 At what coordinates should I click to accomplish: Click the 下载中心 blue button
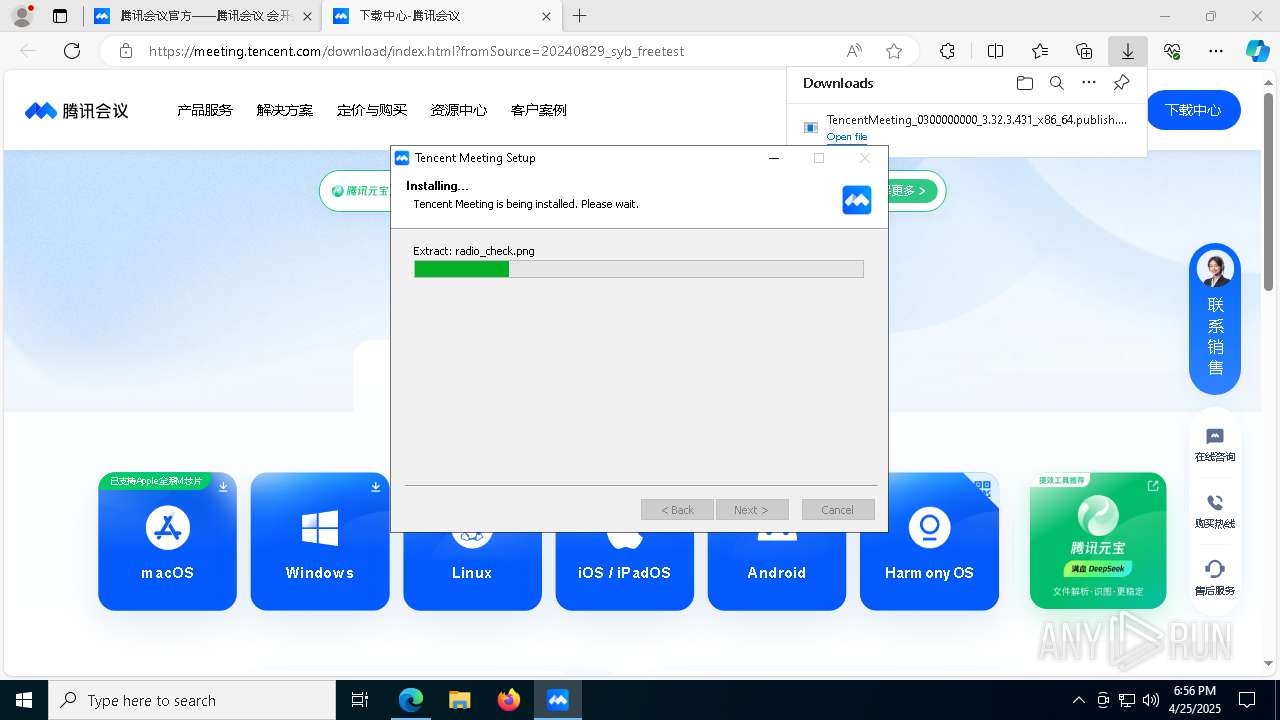pos(1193,110)
